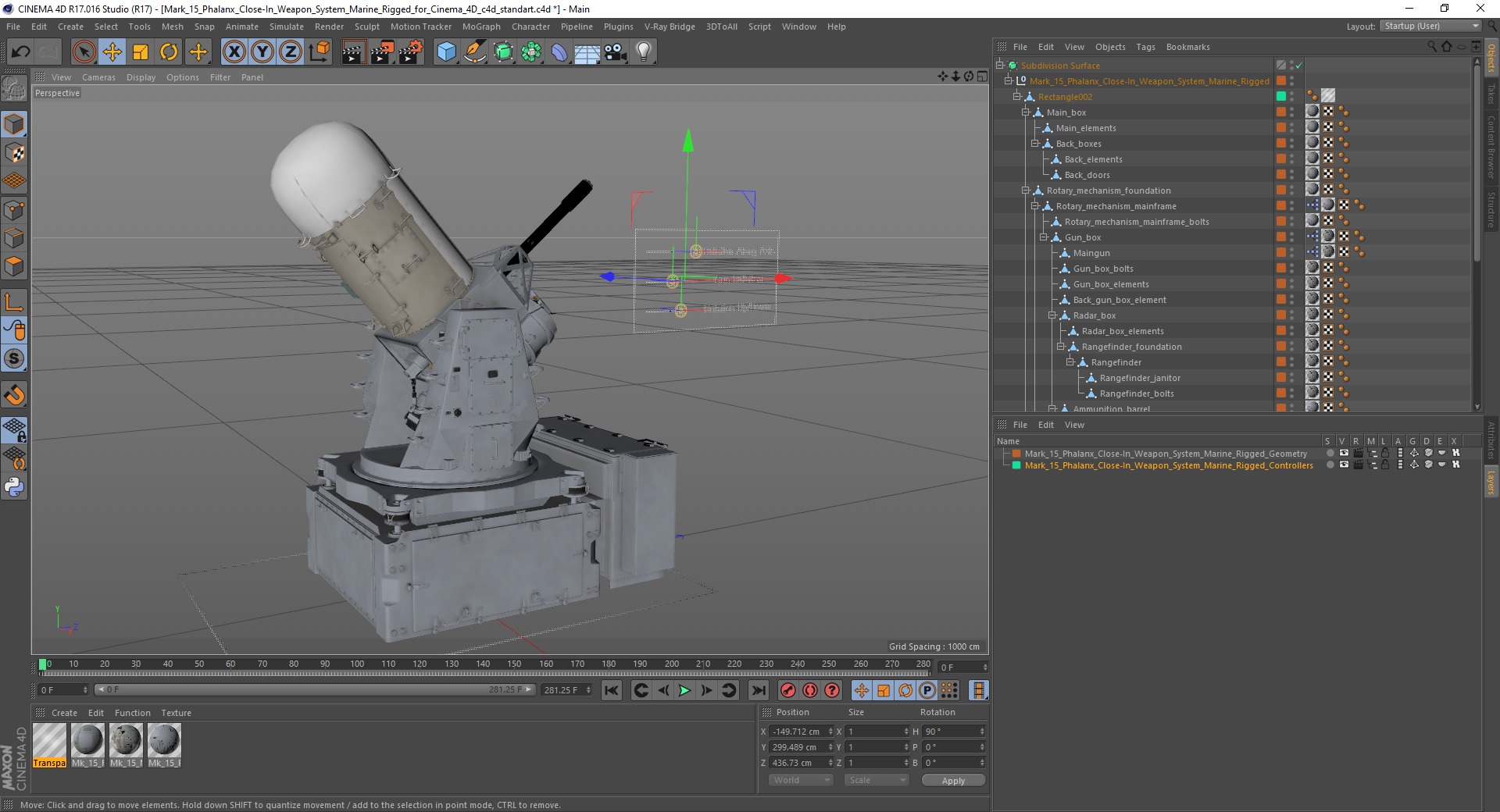Click the Rectangle002 green layer color swatch

[1281, 97]
